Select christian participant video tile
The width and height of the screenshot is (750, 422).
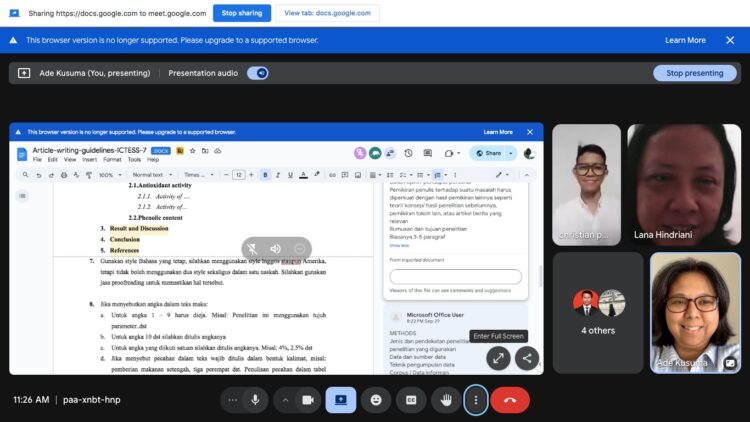[586, 185]
